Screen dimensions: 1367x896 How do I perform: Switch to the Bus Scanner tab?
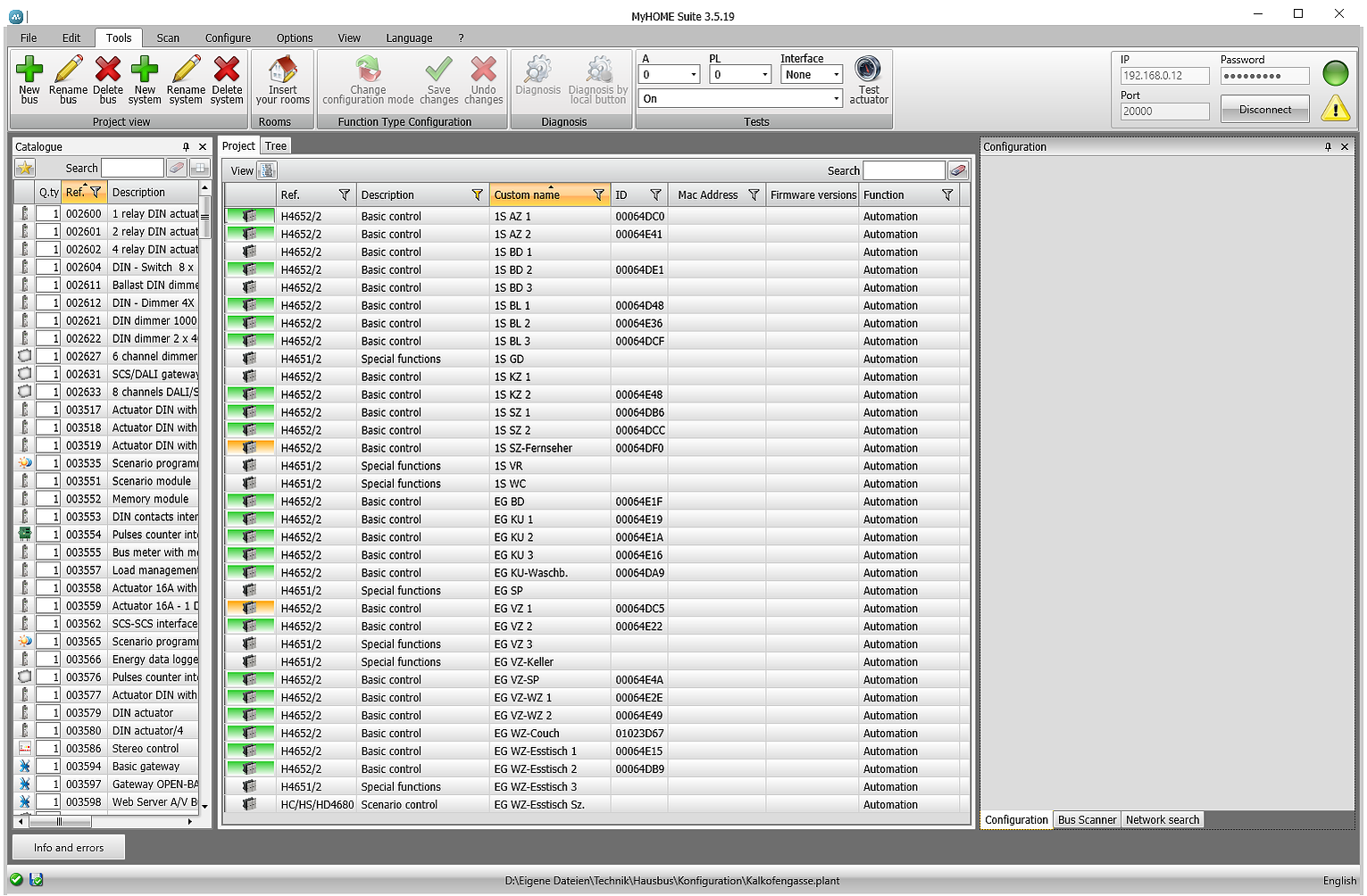pyautogui.click(x=1087, y=820)
